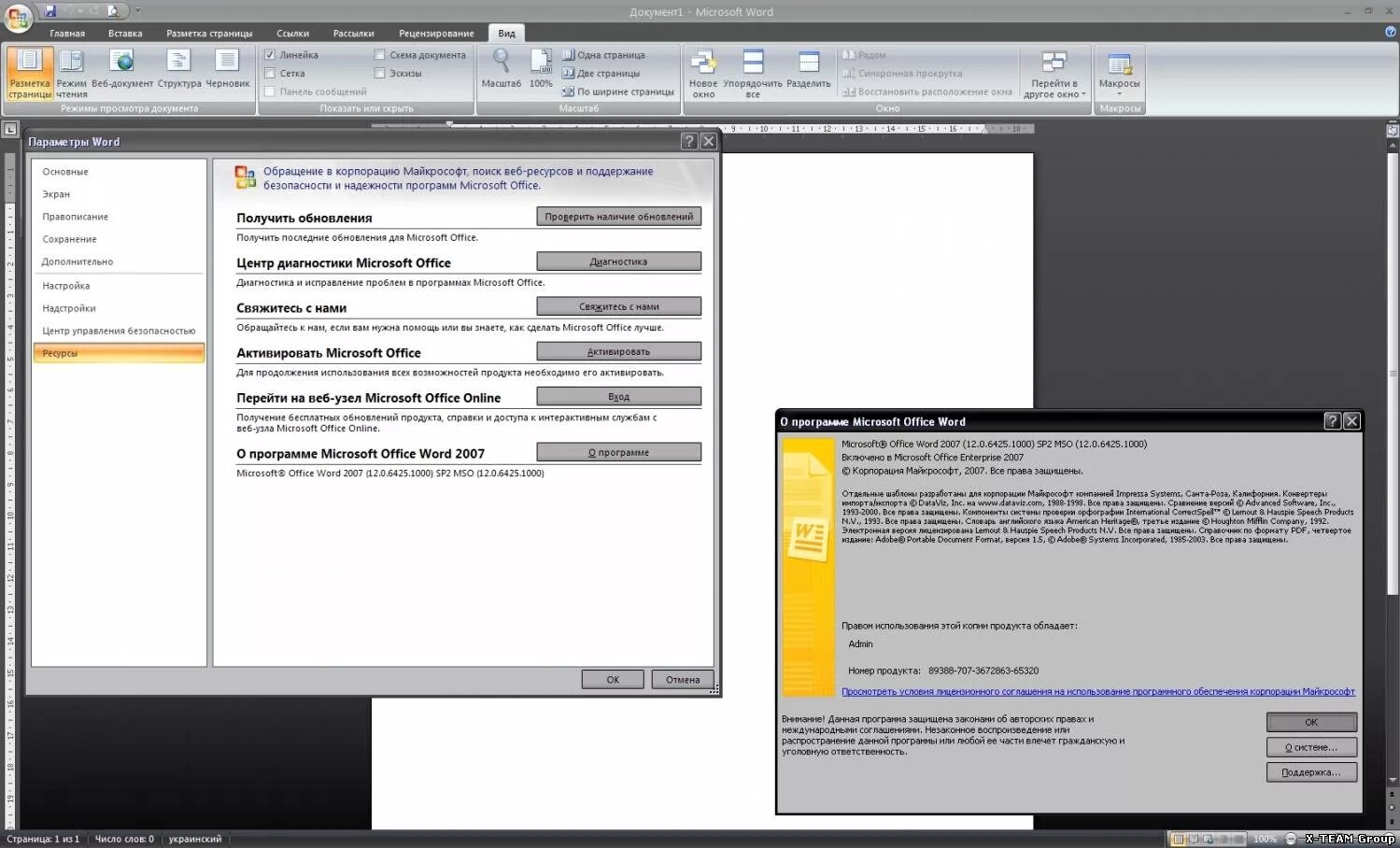Viewport: 1400px width, 848px height.
Task: Click status bar print layout view icon
Action: click(1178, 839)
